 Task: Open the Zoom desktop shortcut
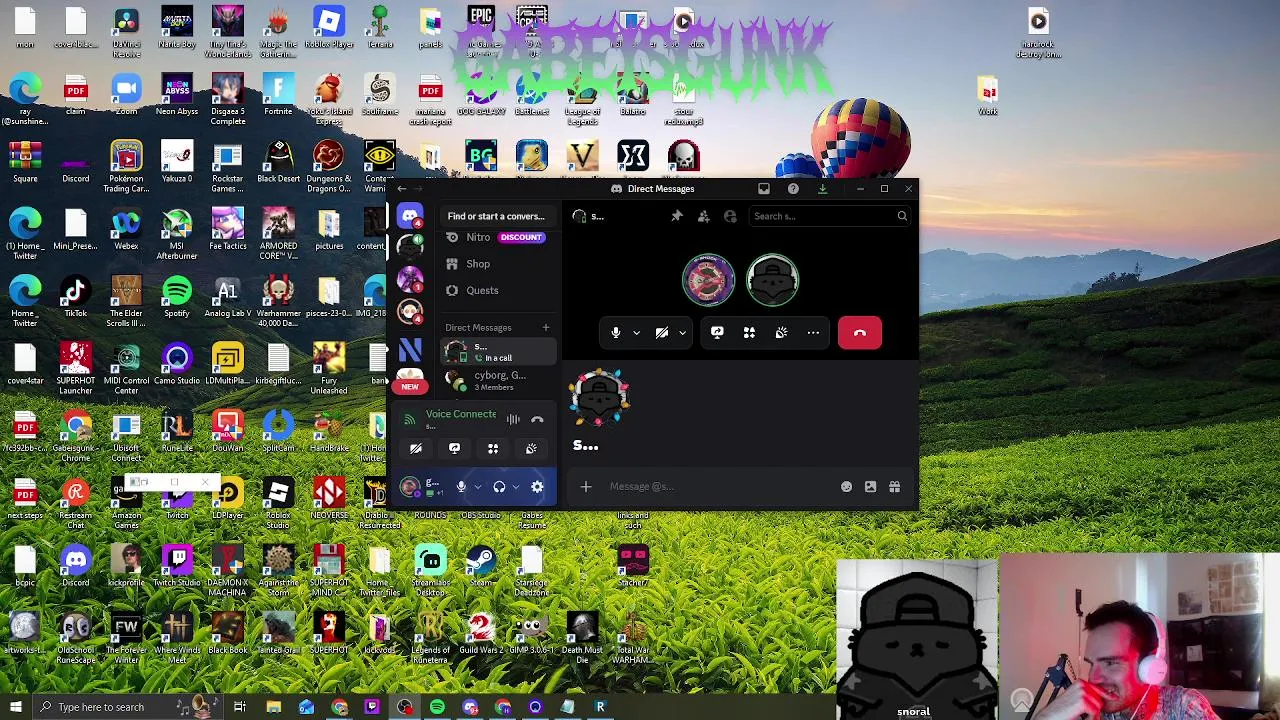pos(126,96)
